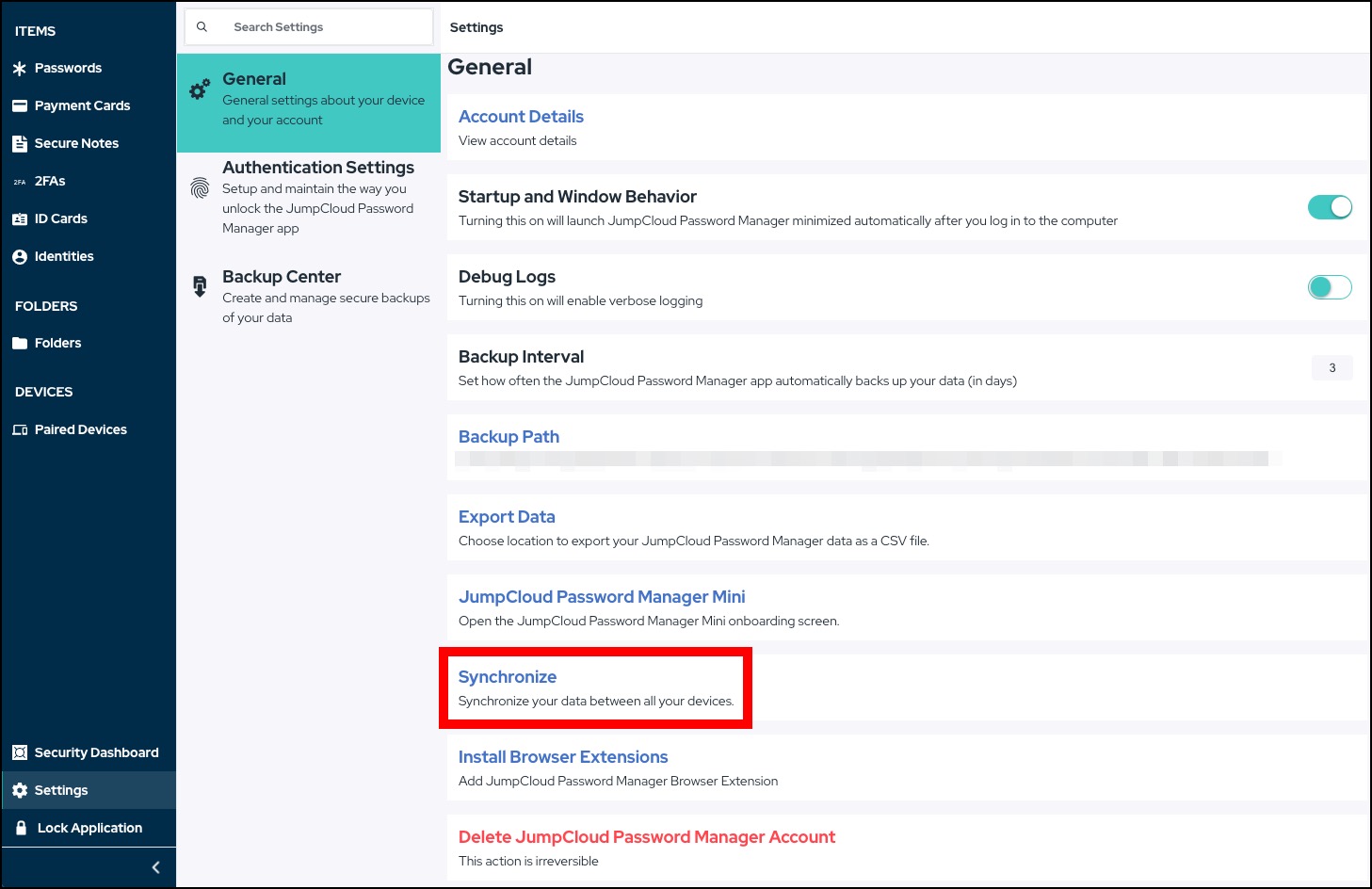Screen dimensions: 1372x889
Task: Click the Search Settings input field
Action: [x=320, y=27]
